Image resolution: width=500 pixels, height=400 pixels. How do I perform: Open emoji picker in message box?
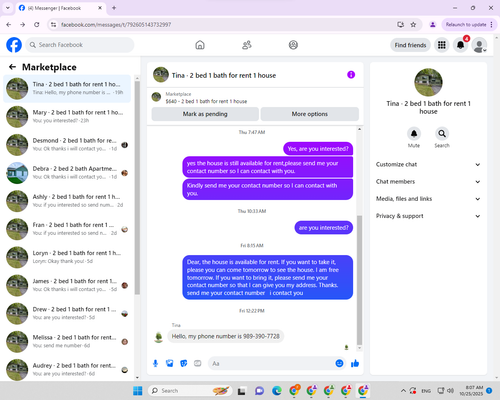pyautogui.click(x=339, y=363)
